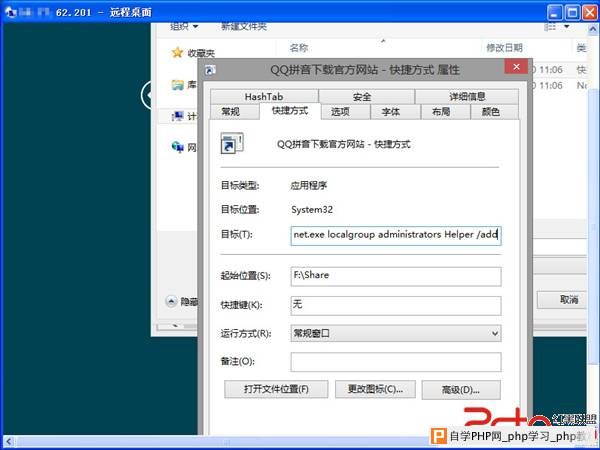Close the shortcut properties dialog with red X
600x450 pixels.
point(516,67)
